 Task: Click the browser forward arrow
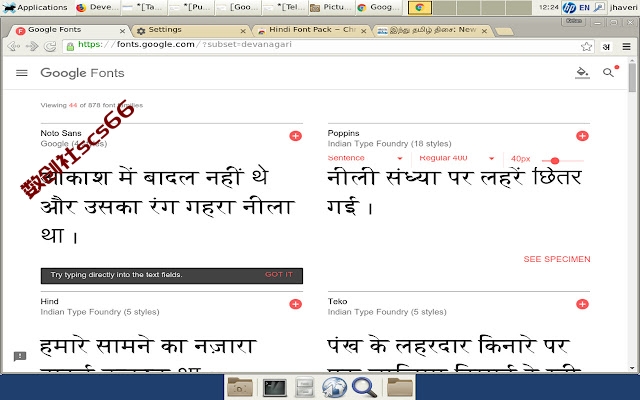[x=32, y=46]
